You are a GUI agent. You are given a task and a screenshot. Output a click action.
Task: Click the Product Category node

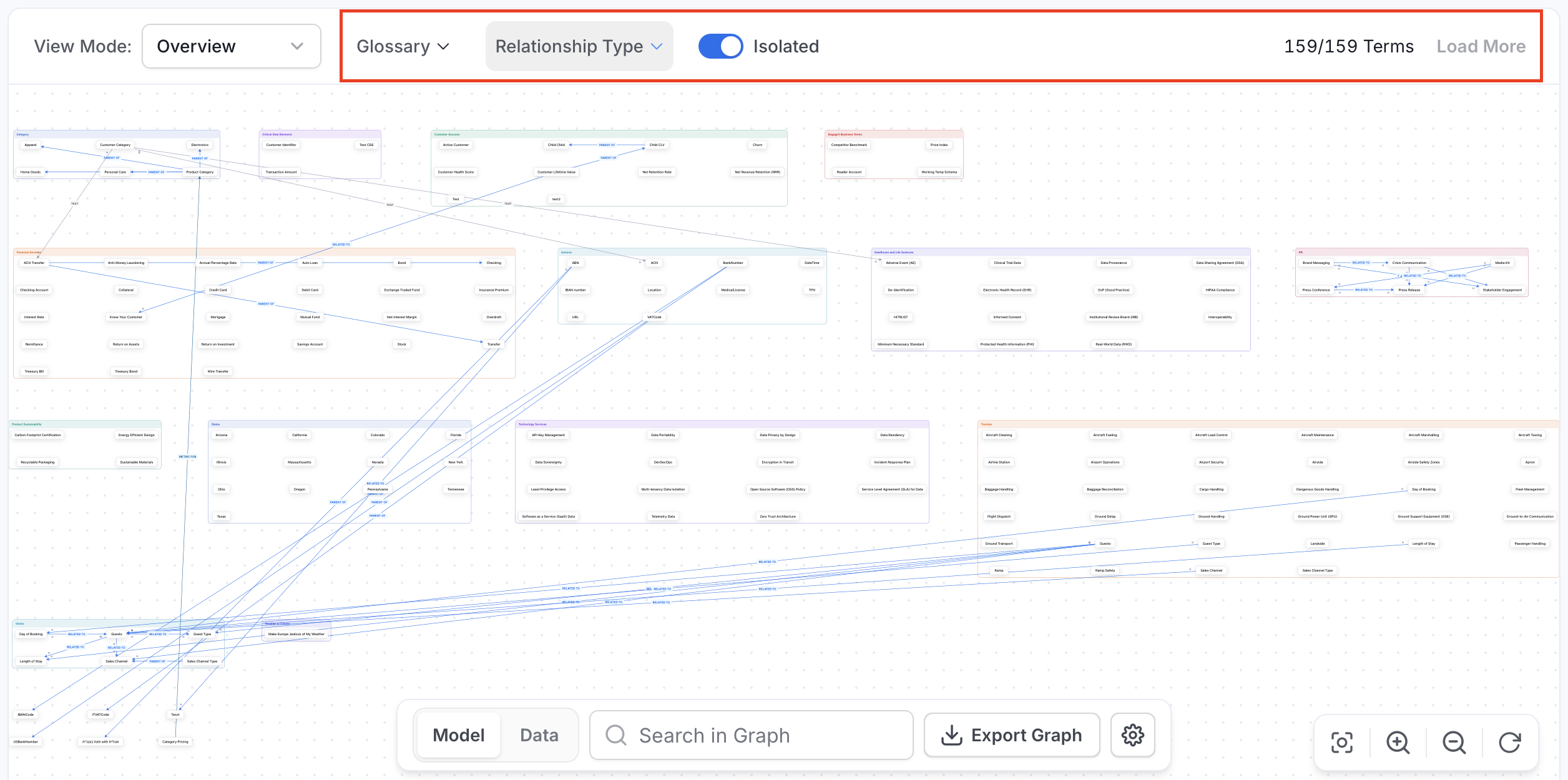click(200, 172)
